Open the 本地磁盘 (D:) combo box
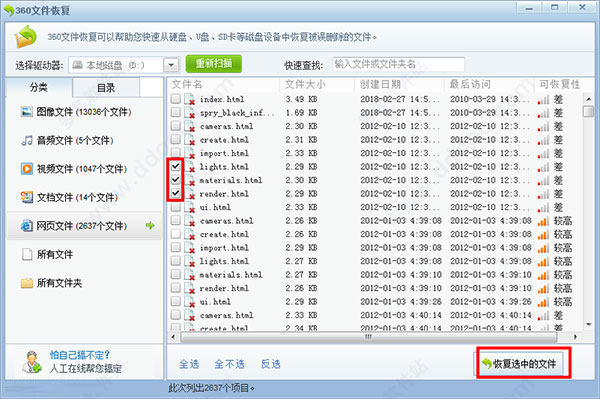Image resolution: width=600 pixels, height=399 pixels. point(124,65)
